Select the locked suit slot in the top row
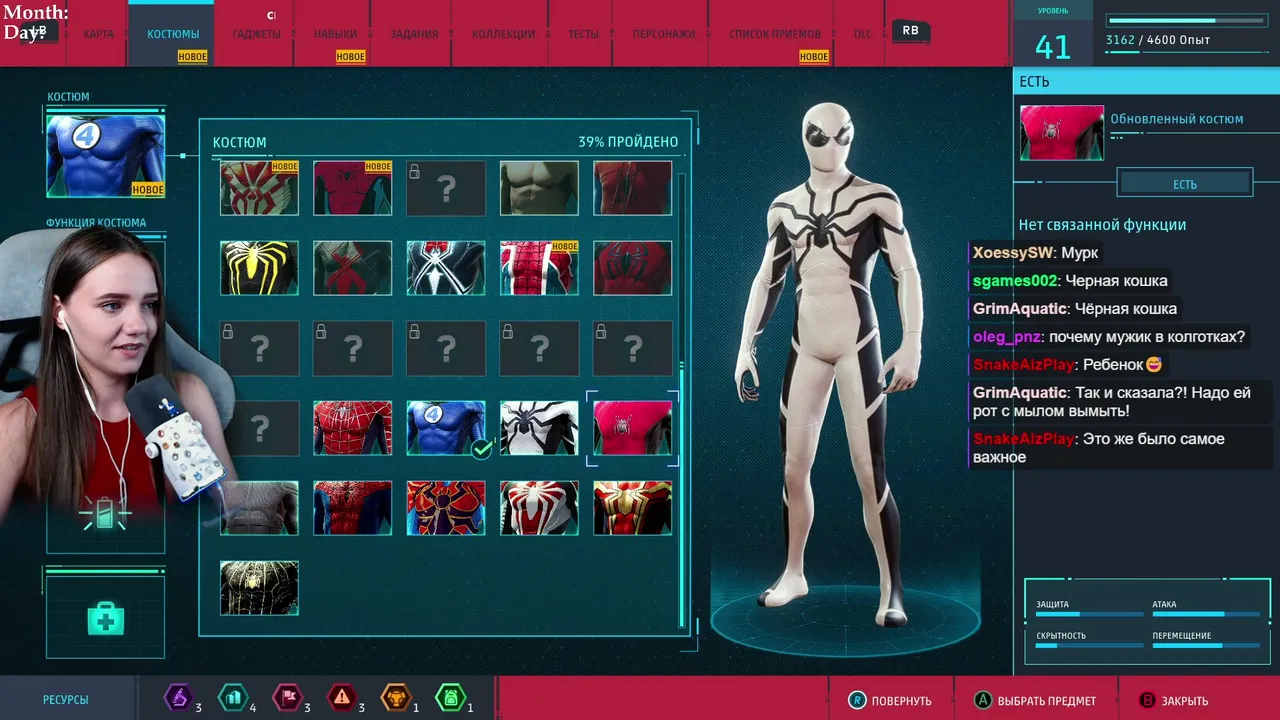1280x720 pixels. 446,188
